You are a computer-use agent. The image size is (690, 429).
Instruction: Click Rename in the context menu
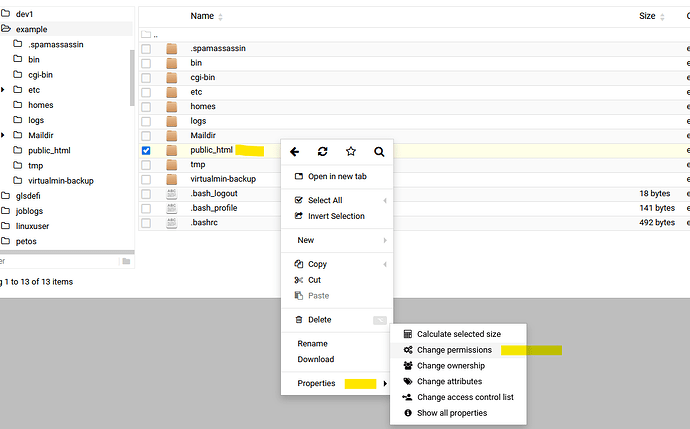click(x=312, y=344)
